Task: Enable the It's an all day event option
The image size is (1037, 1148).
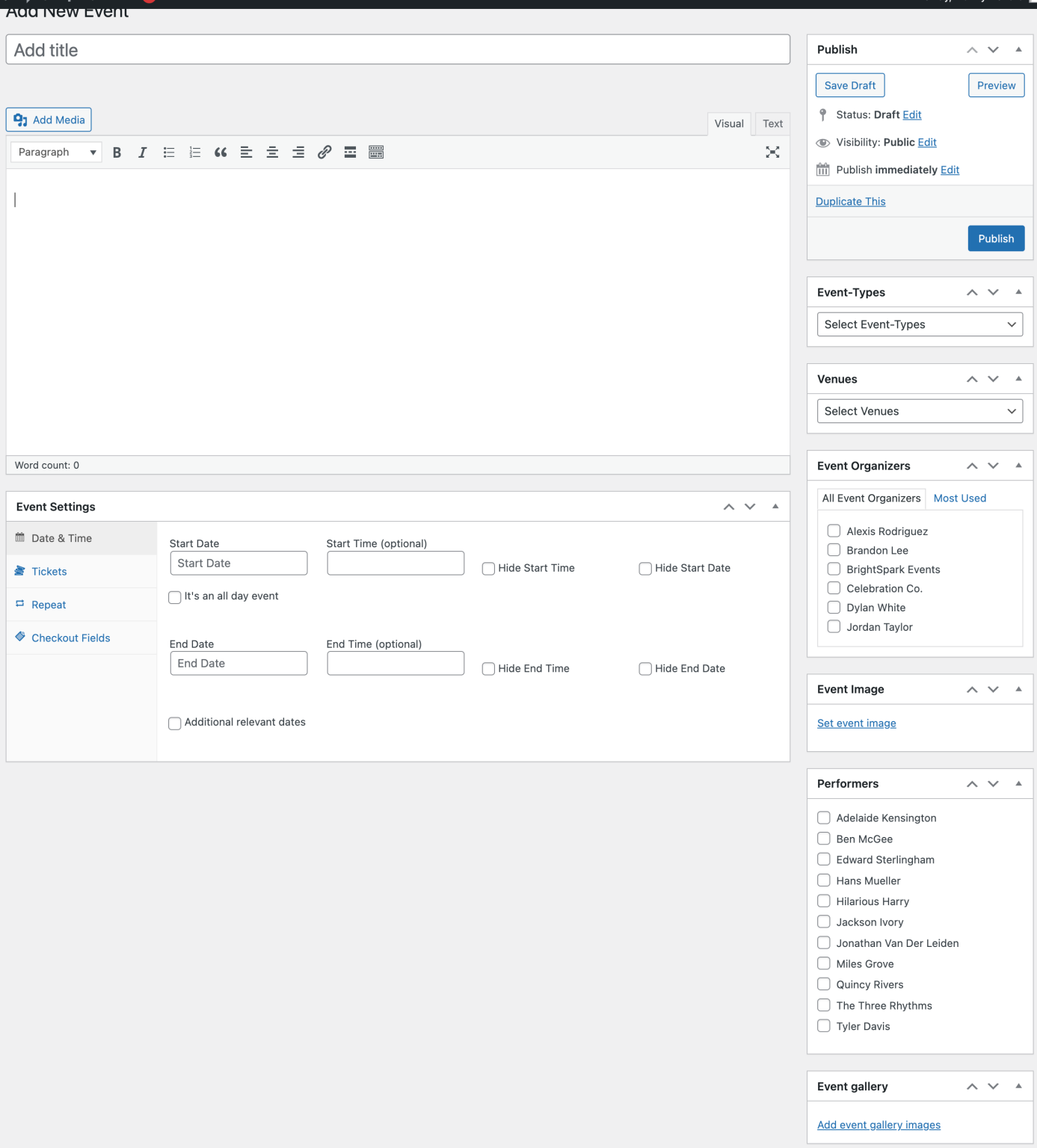Action: click(x=174, y=597)
